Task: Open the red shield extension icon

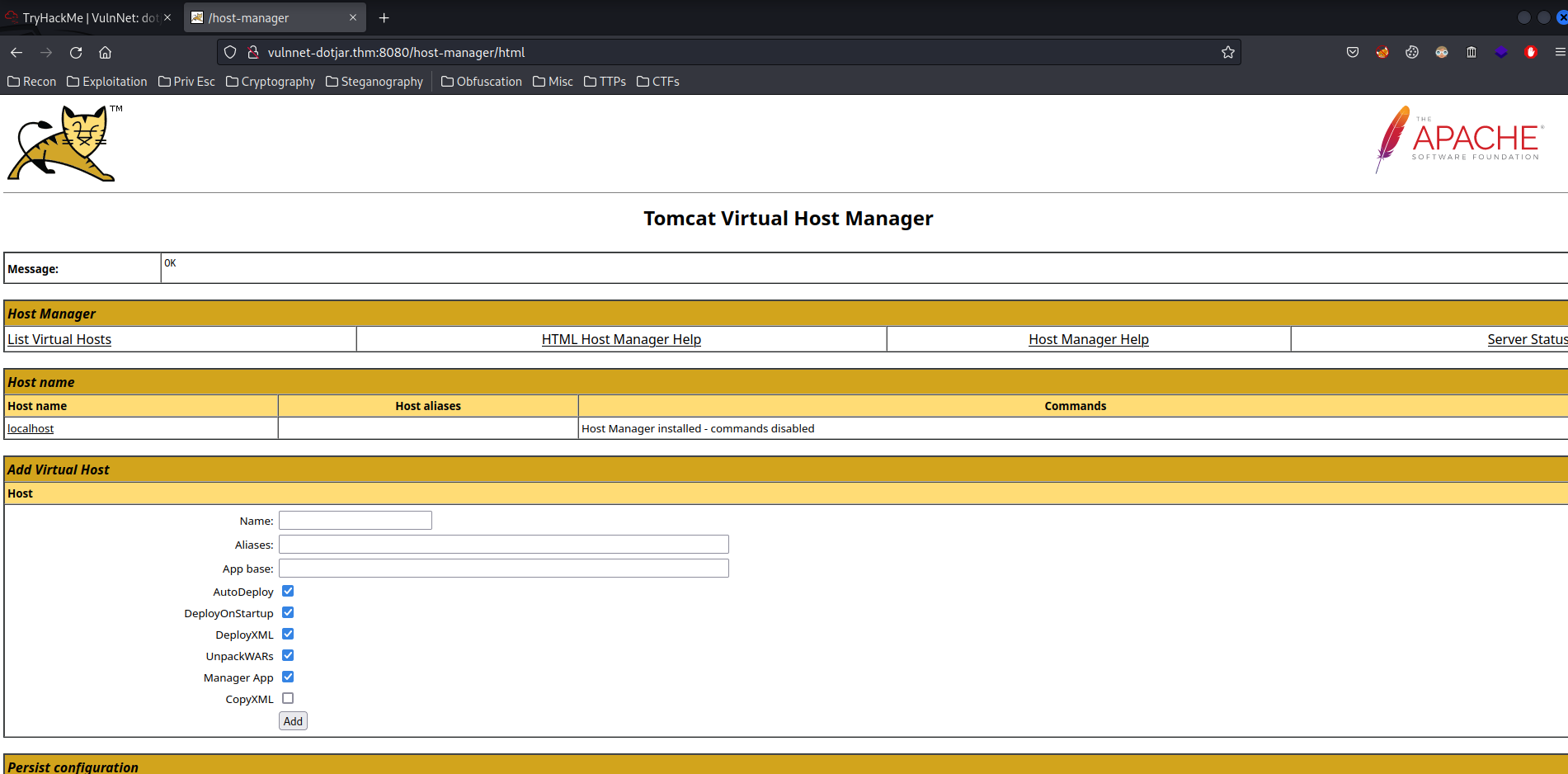Action: pyautogui.click(x=1531, y=53)
